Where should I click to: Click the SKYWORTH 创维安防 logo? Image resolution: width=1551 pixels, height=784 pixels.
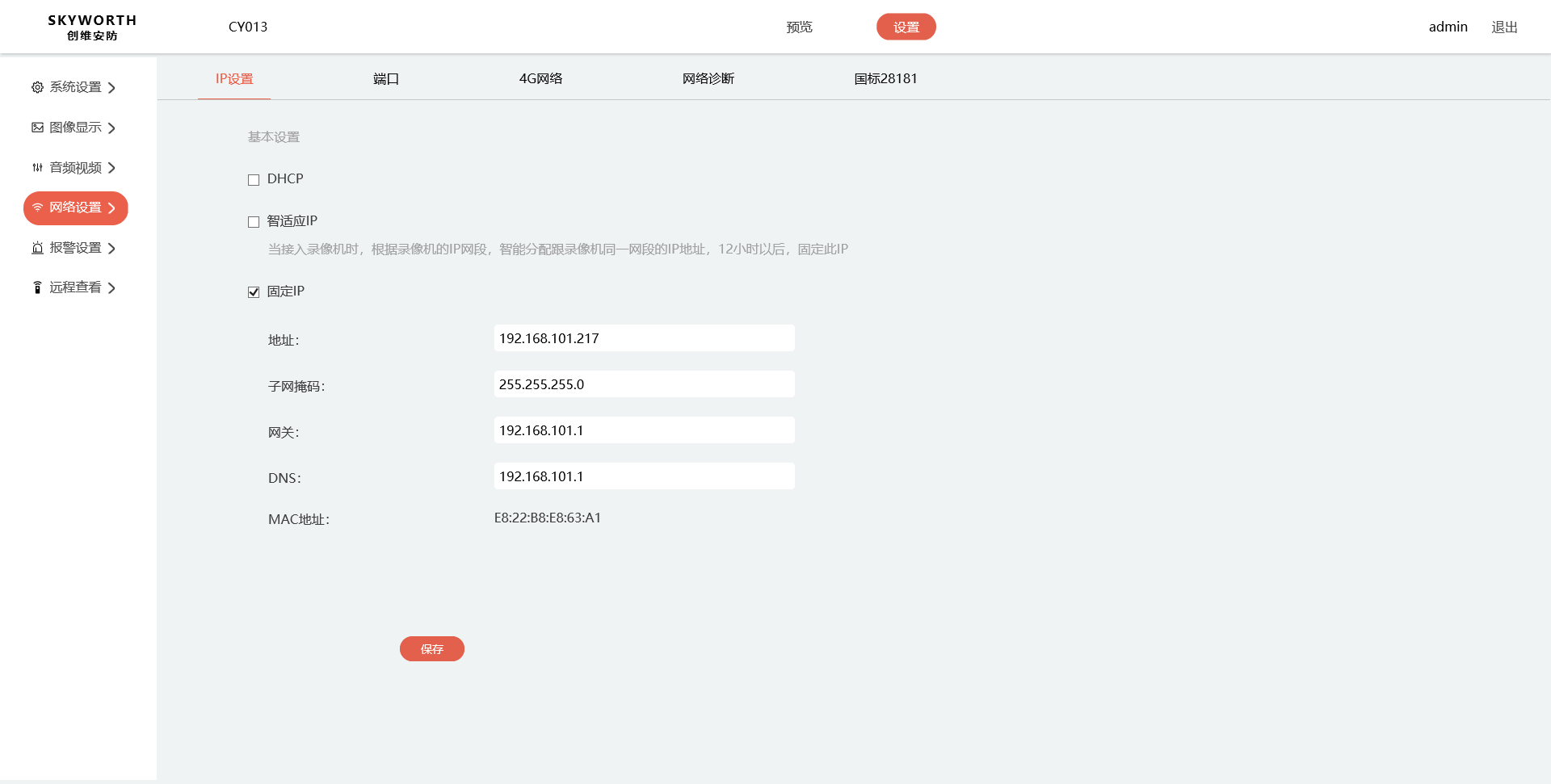pos(92,27)
